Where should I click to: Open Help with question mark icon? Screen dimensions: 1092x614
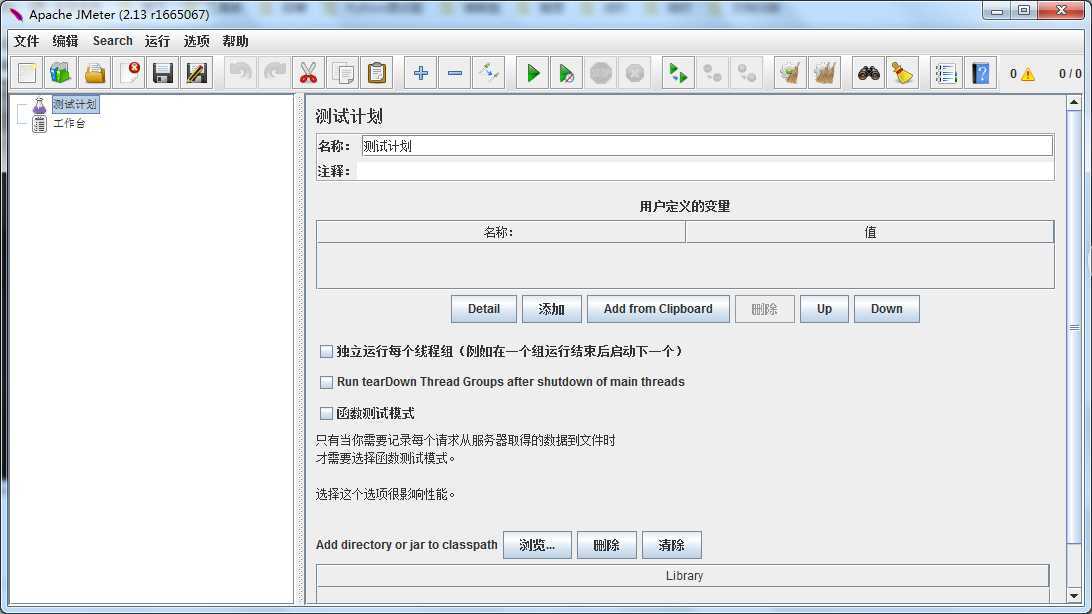981,72
